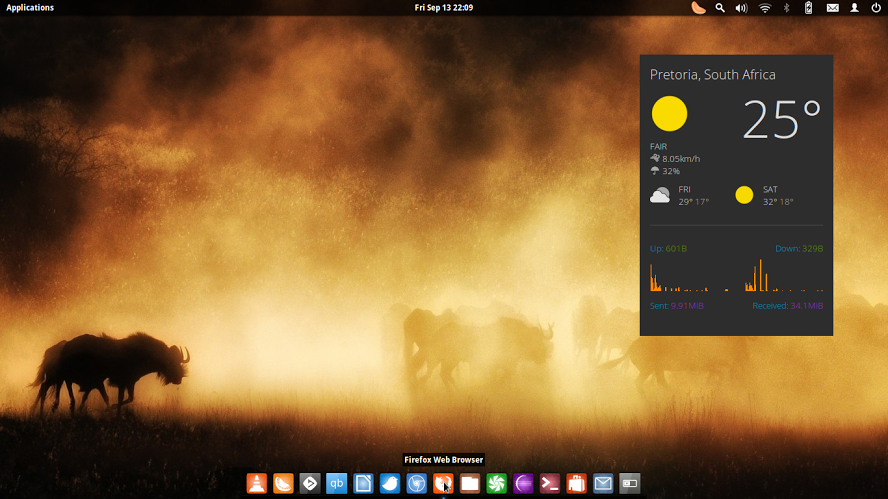This screenshot has width=888, height=499.
Task: Open the Wi-Fi network indicator
Action: pos(765,8)
